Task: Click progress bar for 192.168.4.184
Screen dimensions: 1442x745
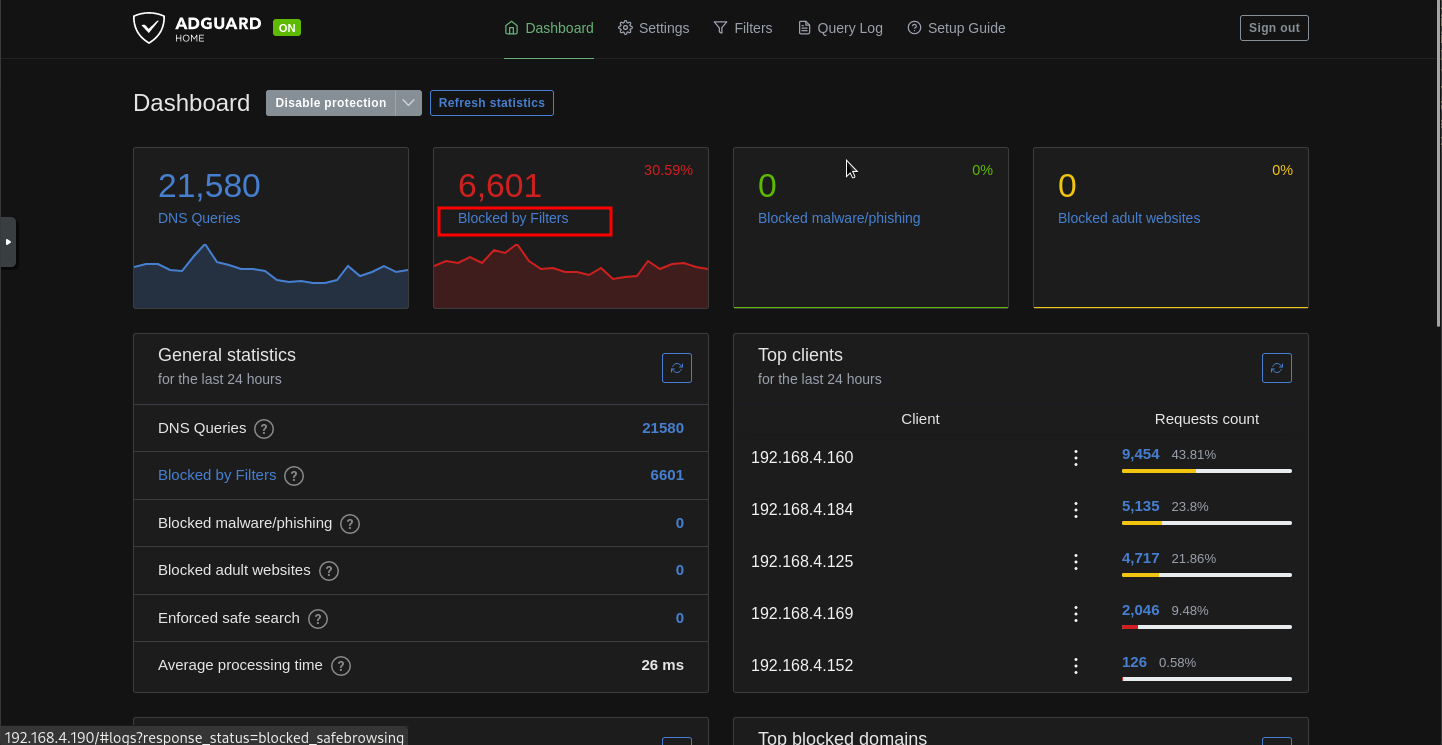Action: (x=1207, y=523)
